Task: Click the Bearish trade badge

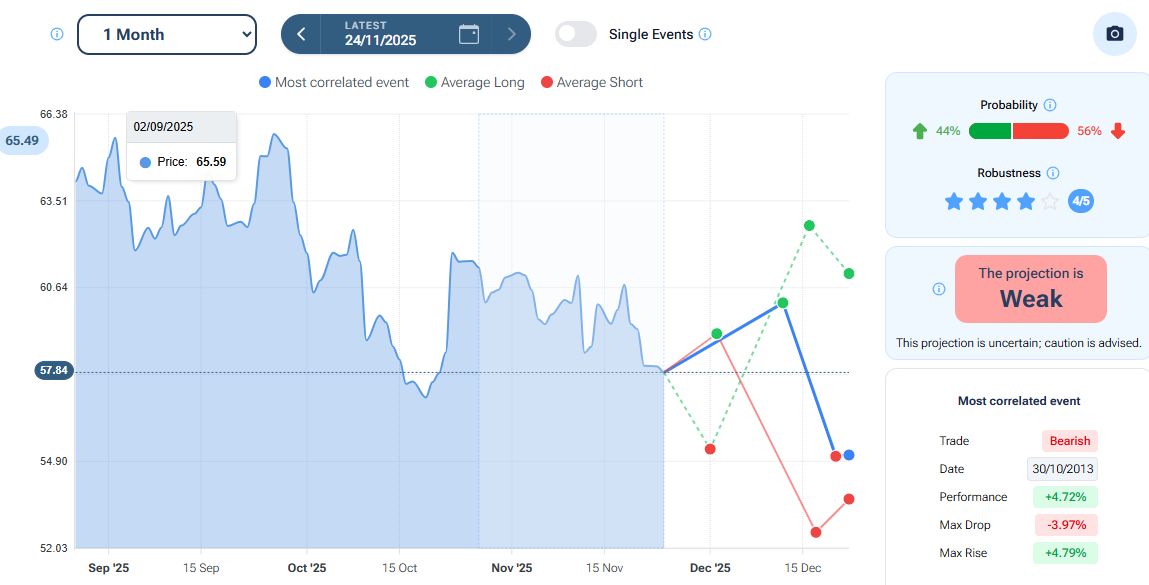Action: click(x=1069, y=441)
